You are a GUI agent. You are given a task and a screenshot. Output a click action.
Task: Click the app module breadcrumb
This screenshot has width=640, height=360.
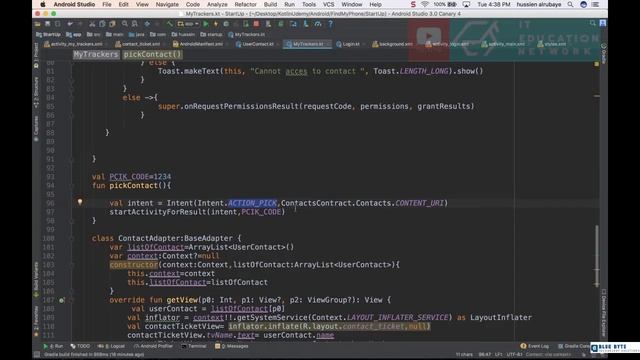[x=74, y=35]
